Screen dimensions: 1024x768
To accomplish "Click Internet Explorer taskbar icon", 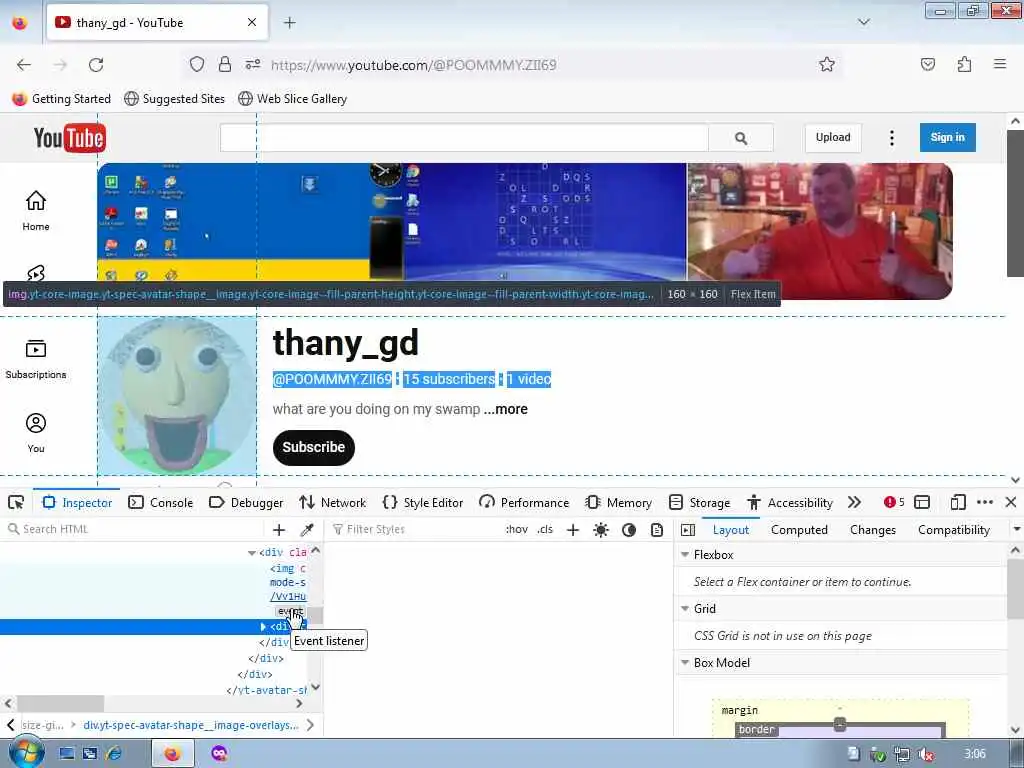I will click(114, 754).
